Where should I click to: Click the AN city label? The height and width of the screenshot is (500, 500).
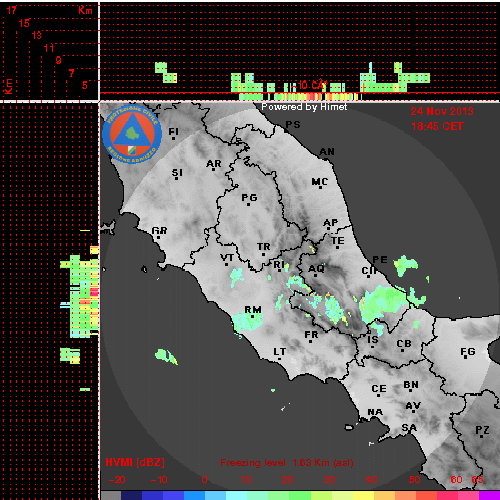[327, 152]
